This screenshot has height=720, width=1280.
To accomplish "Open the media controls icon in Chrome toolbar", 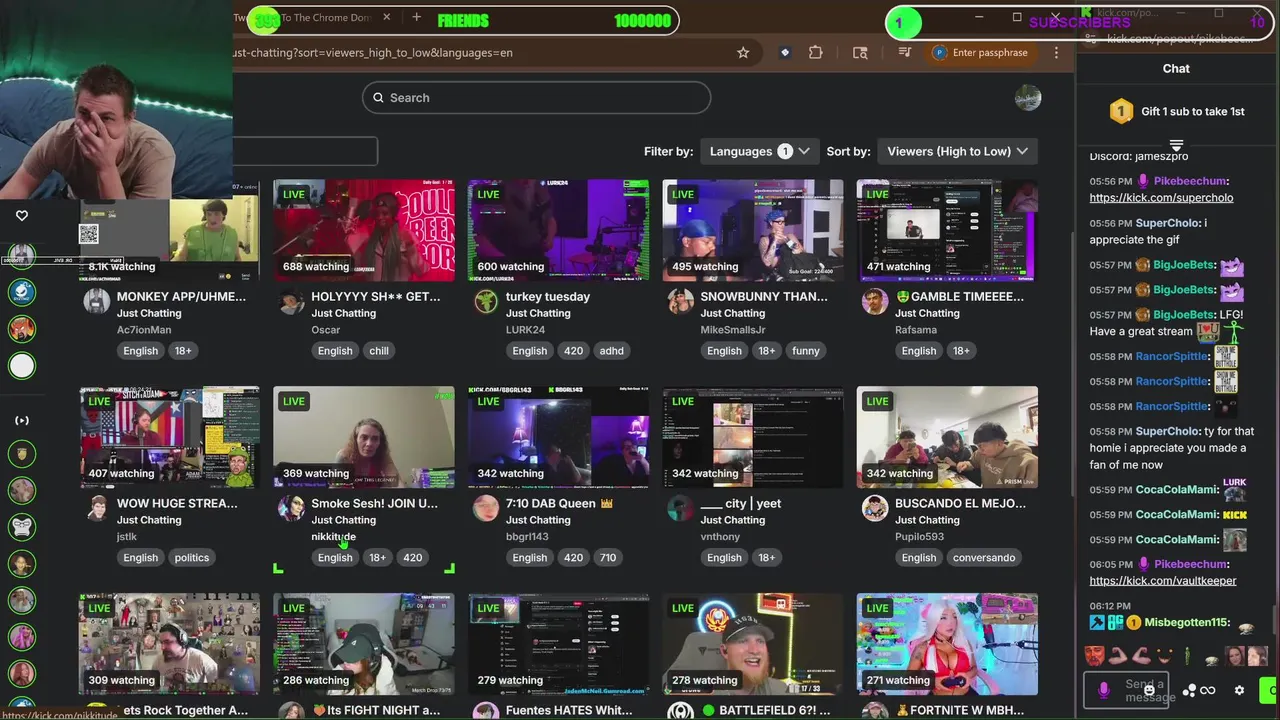I will point(905,53).
